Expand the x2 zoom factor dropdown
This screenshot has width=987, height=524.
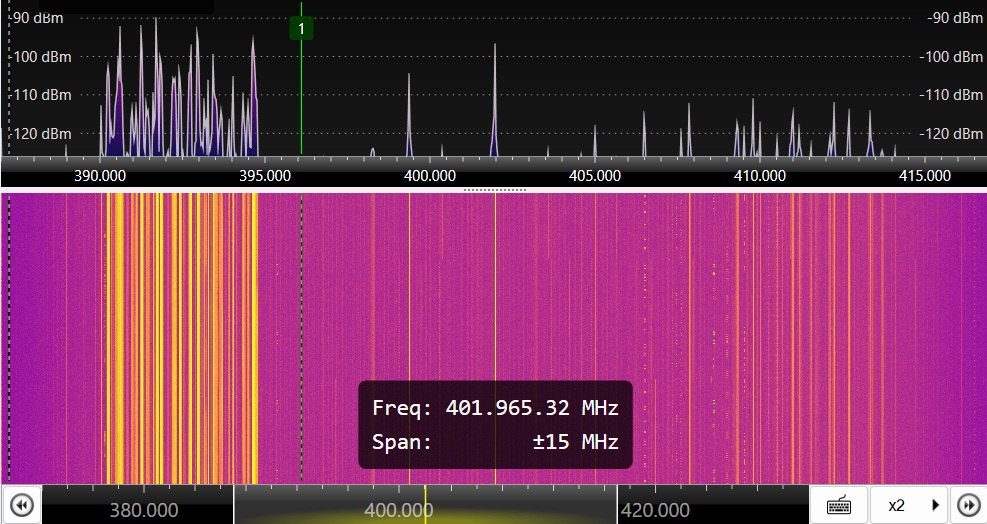[909, 505]
